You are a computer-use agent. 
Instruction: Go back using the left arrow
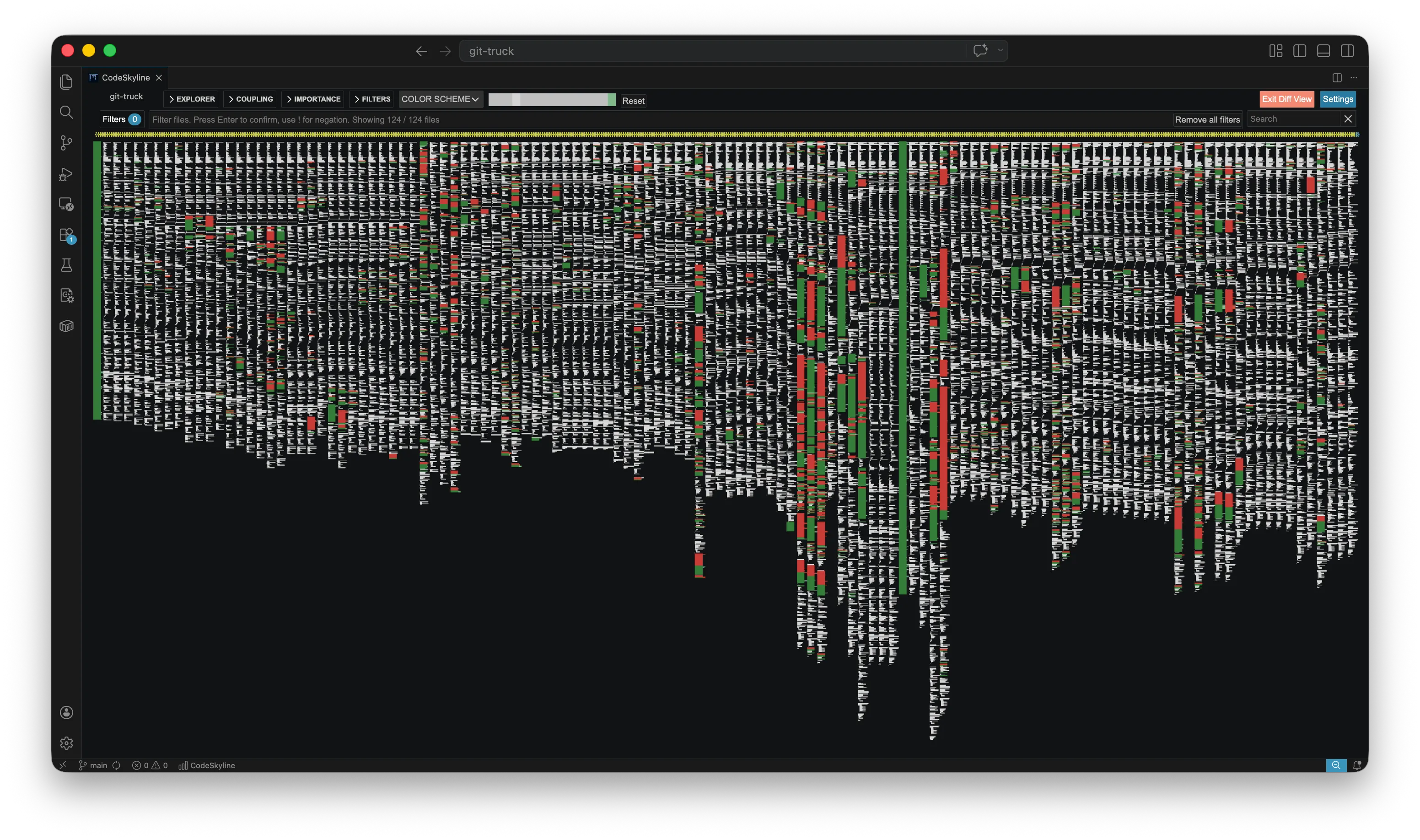(x=421, y=51)
